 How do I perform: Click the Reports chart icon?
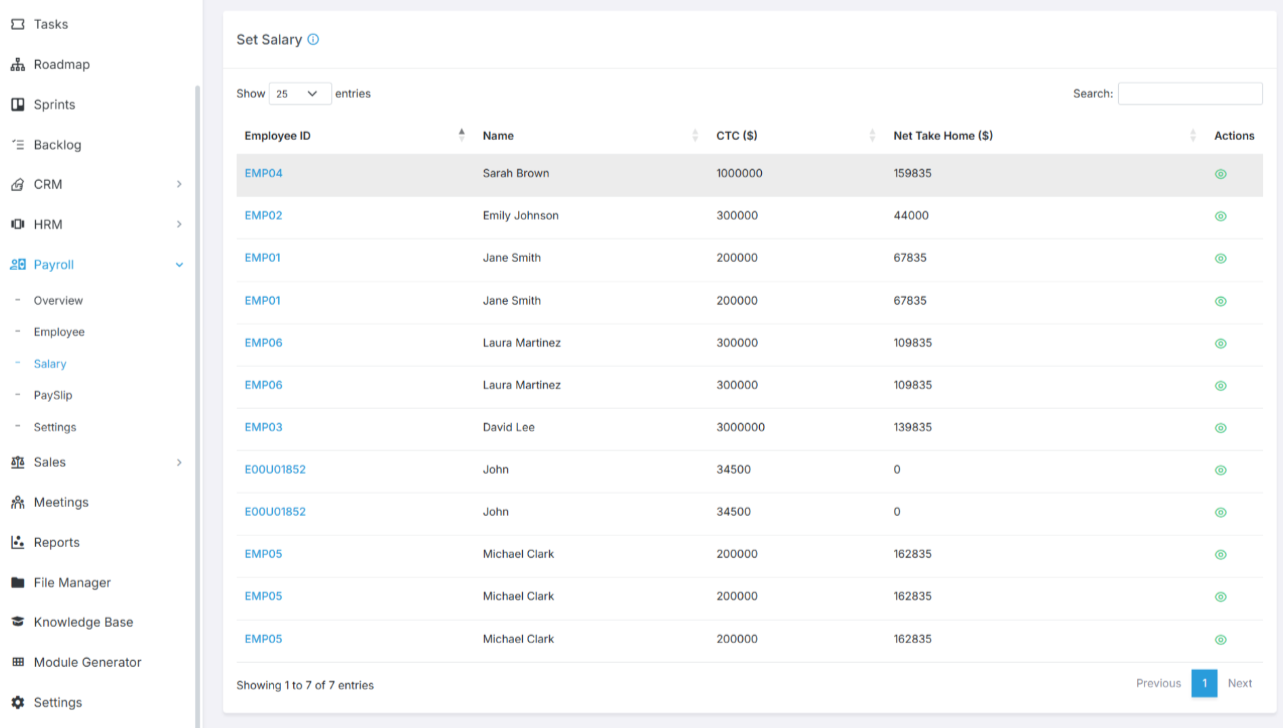coord(17,543)
